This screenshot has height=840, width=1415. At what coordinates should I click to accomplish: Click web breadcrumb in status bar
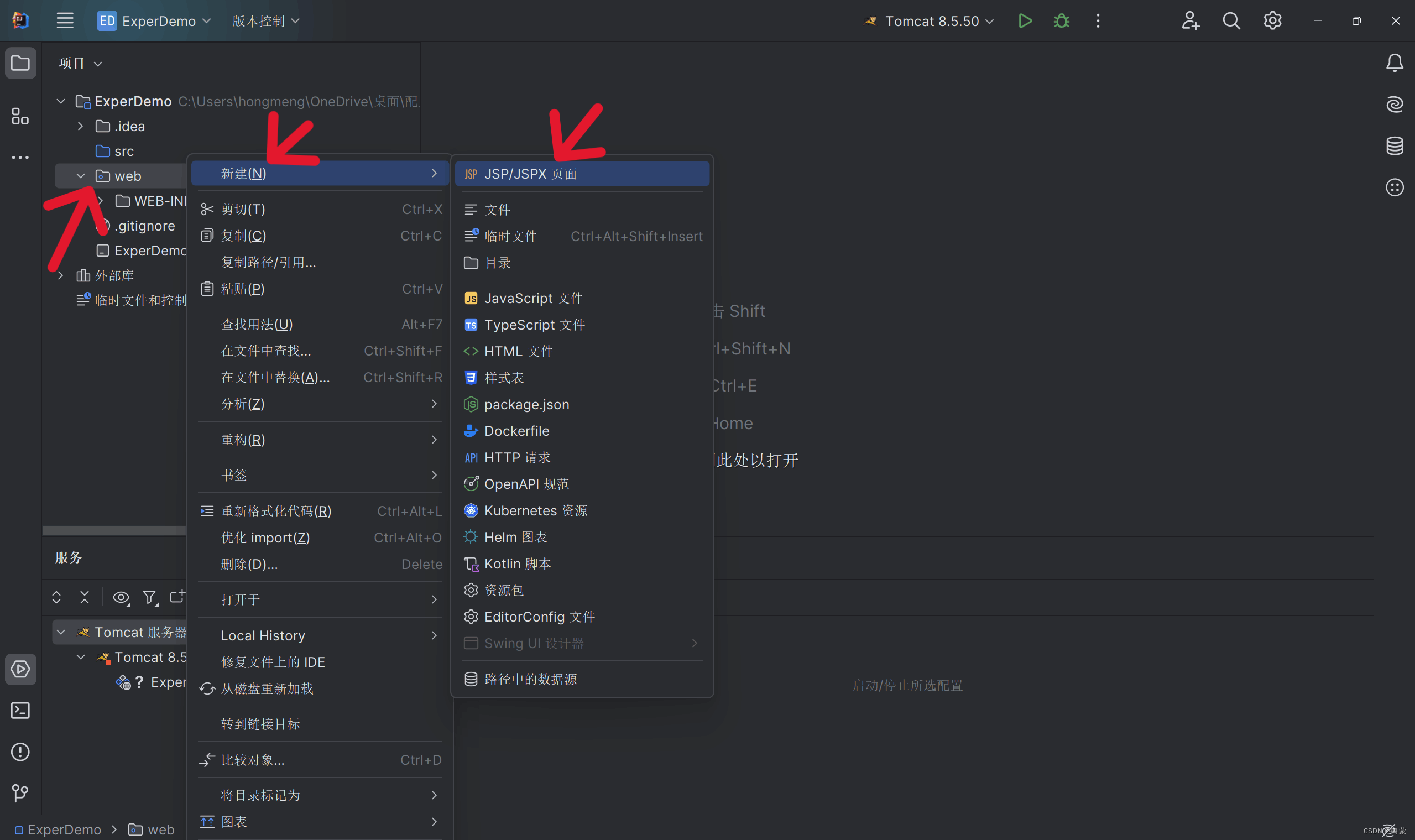tap(151, 830)
